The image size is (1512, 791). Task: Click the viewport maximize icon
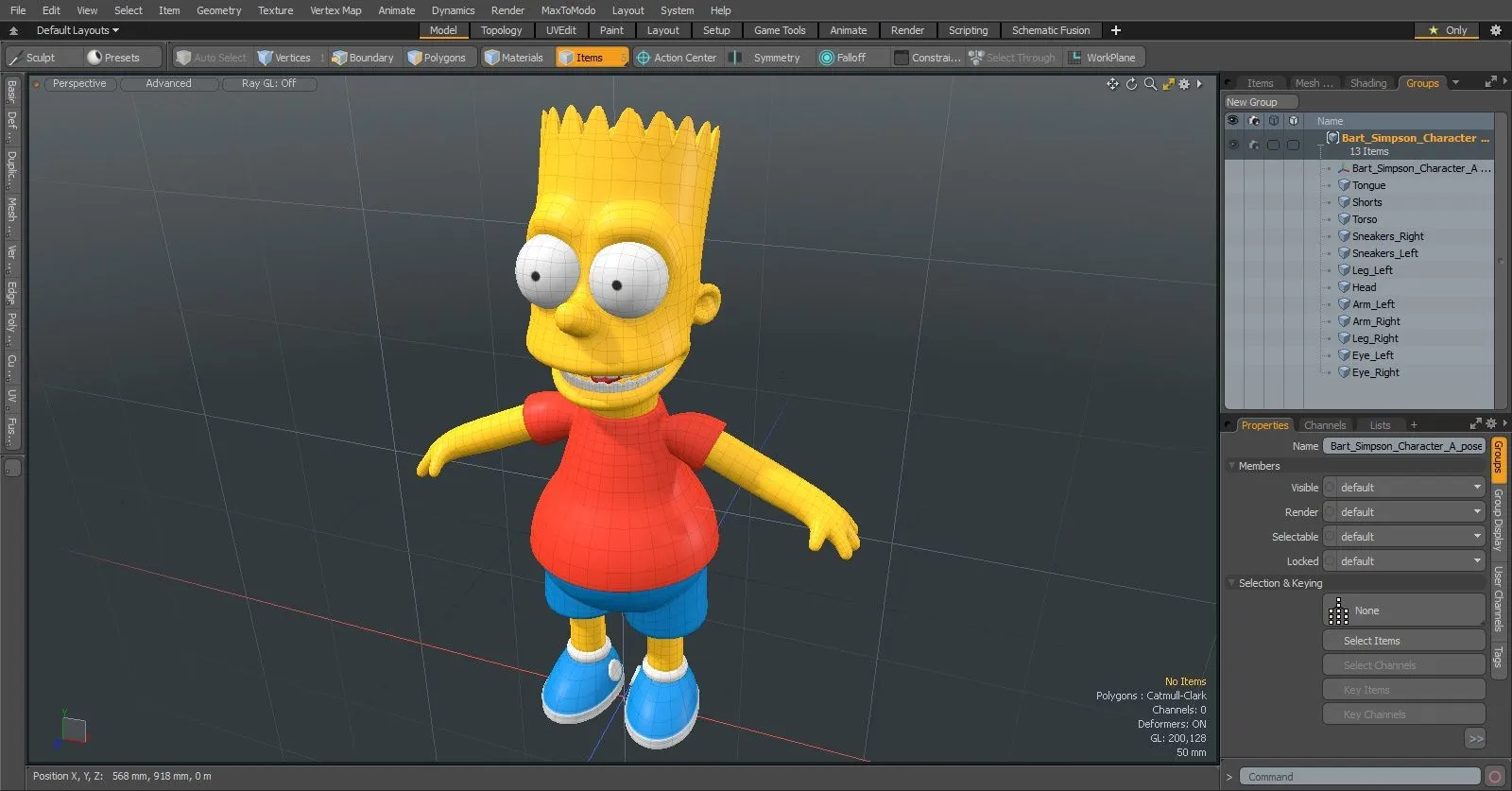pos(1168,84)
